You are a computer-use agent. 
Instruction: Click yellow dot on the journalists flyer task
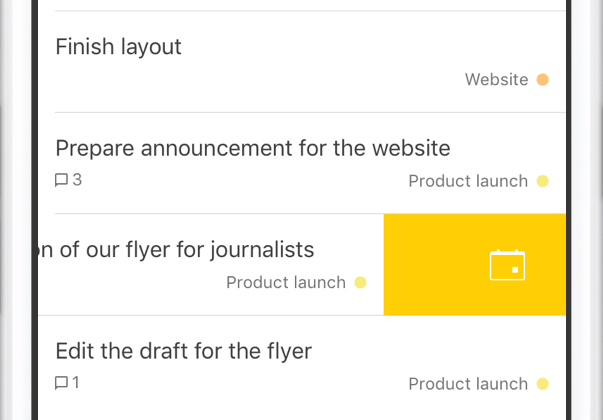click(360, 282)
